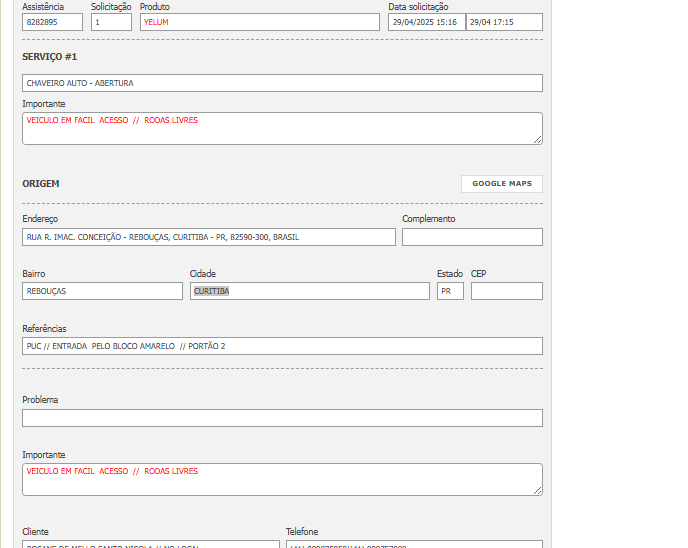Click the Complemento label

coord(429,218)
